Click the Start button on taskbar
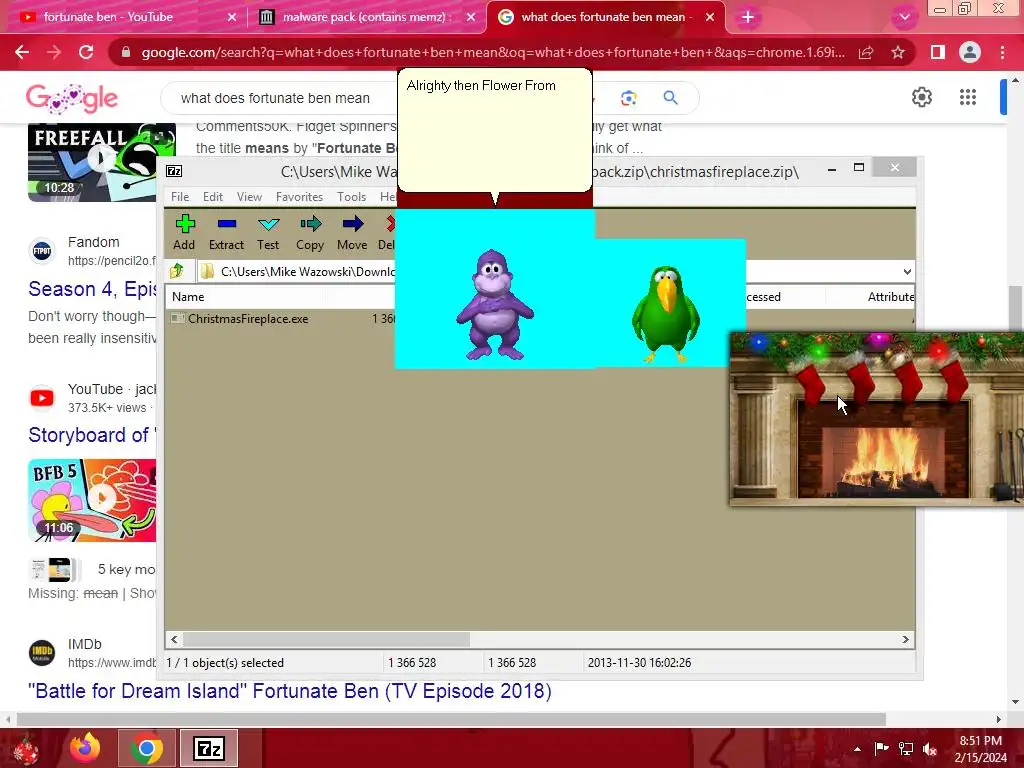 click(x=26, y=749)
